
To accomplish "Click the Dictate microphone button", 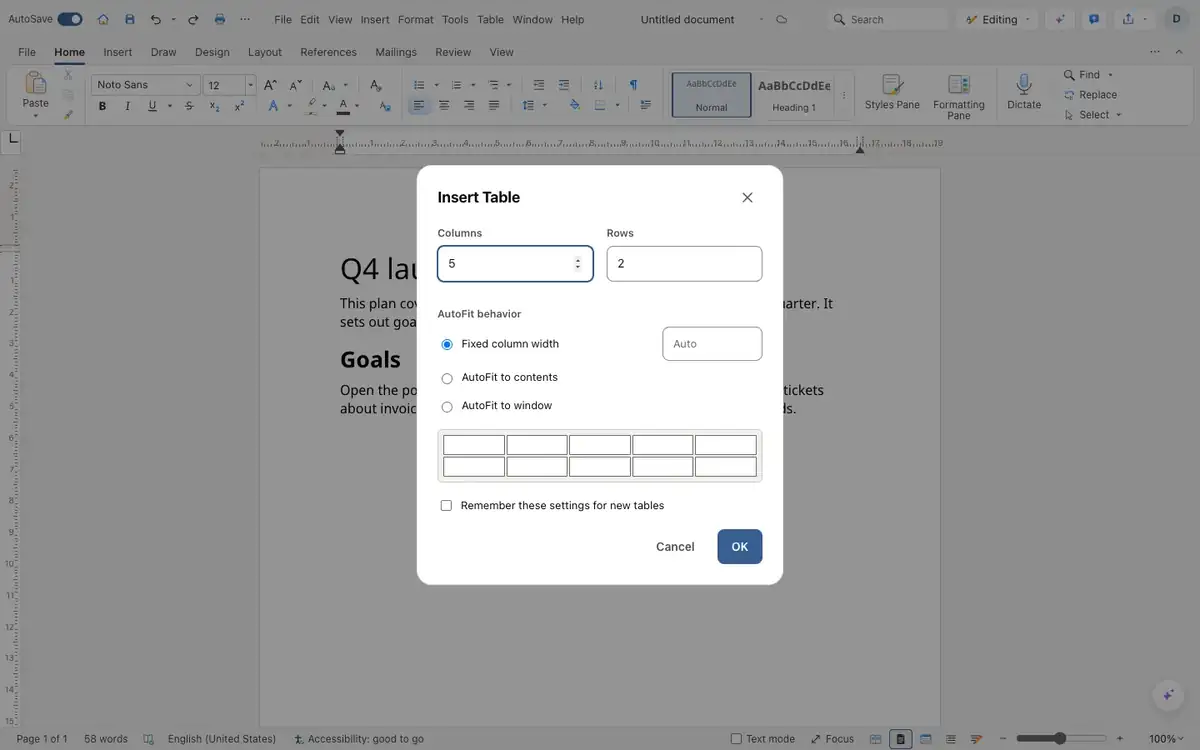I will pyautogui.click(x=1024, y=93).
